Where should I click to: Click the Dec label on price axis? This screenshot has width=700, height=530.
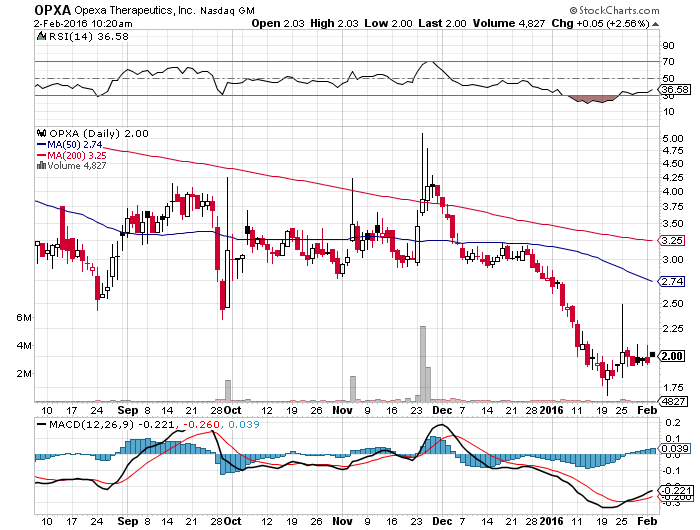point(442,410)
